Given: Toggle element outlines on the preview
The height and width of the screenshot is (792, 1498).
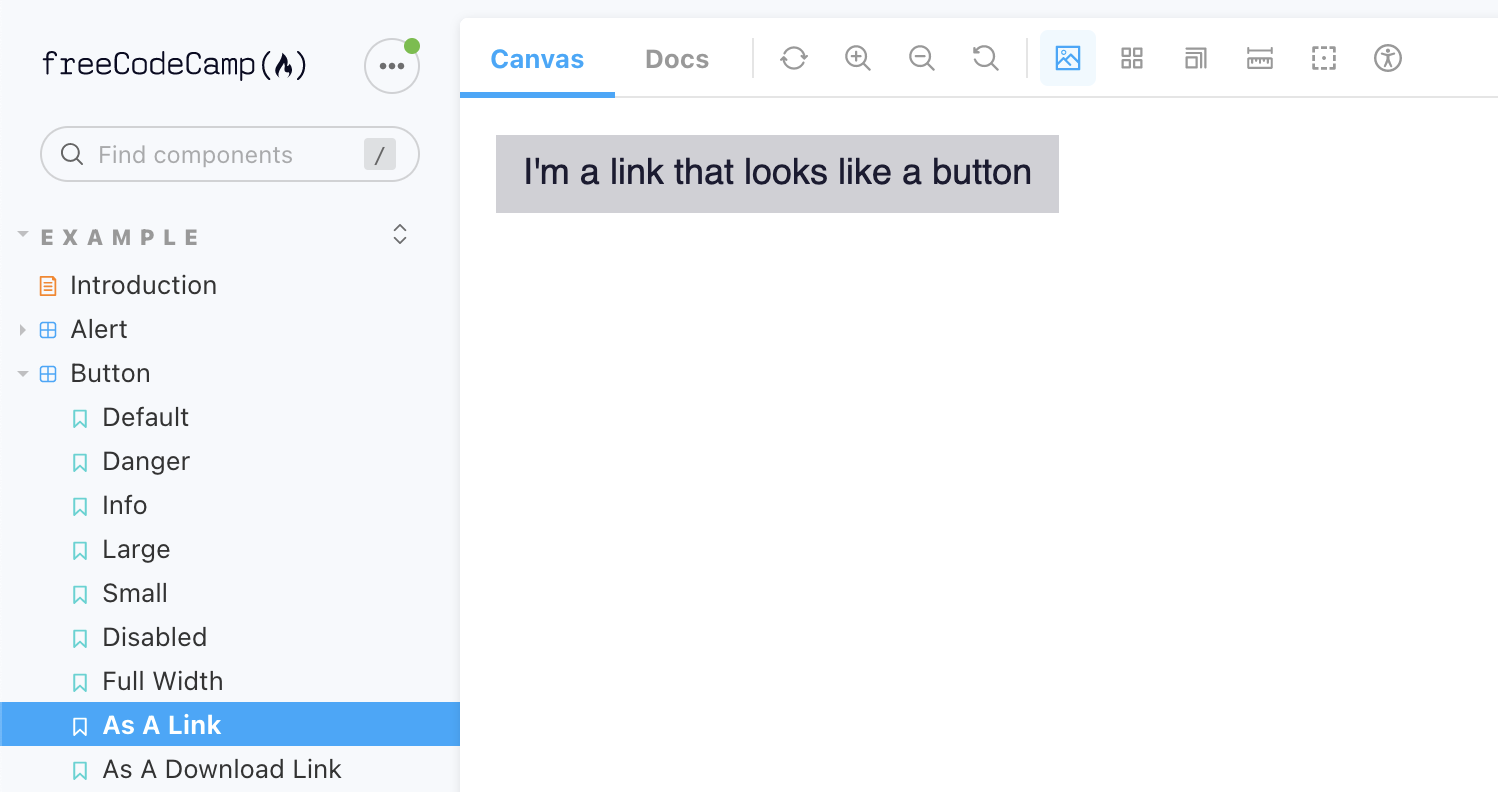Looking at the screenshot, I should click(1323, 58).
